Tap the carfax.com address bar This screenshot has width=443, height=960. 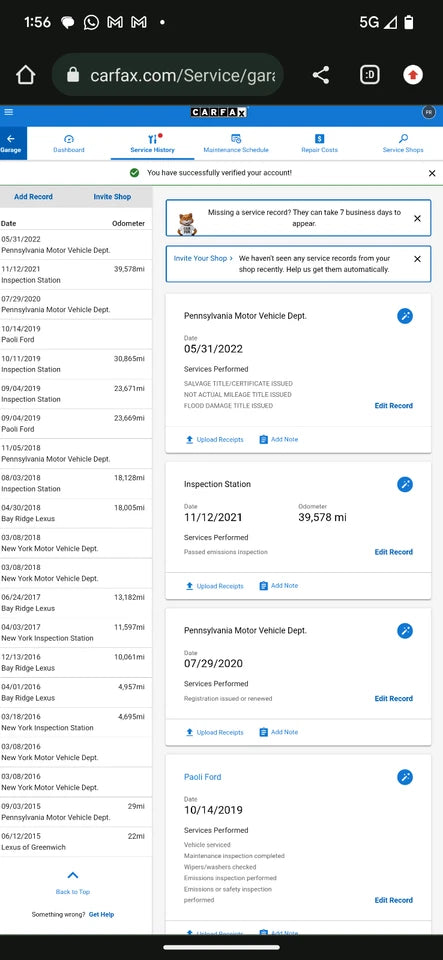click(x=167, y=75)
